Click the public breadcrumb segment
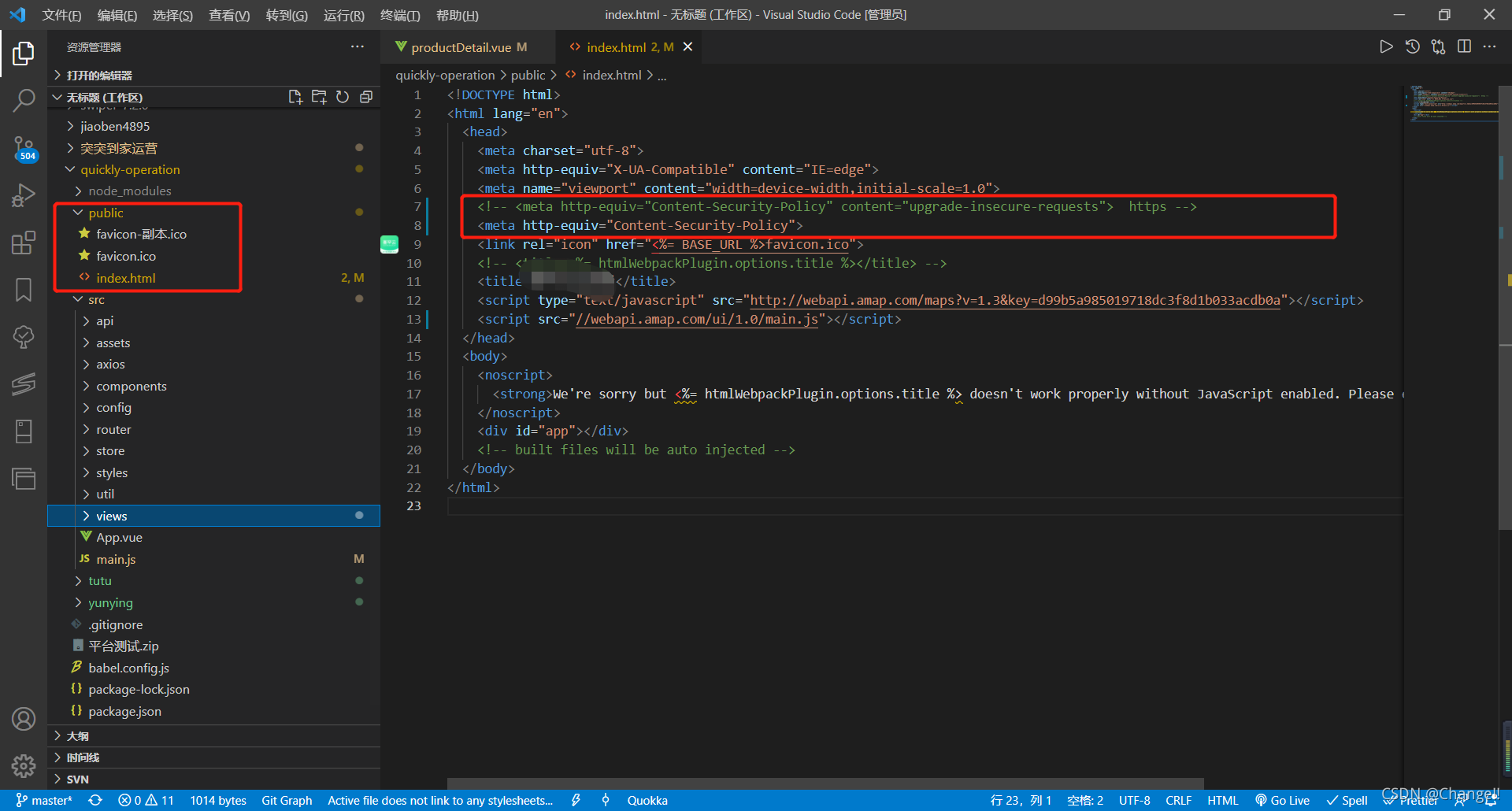Screen dimensions: 1512x811 [x=528, y=75]
